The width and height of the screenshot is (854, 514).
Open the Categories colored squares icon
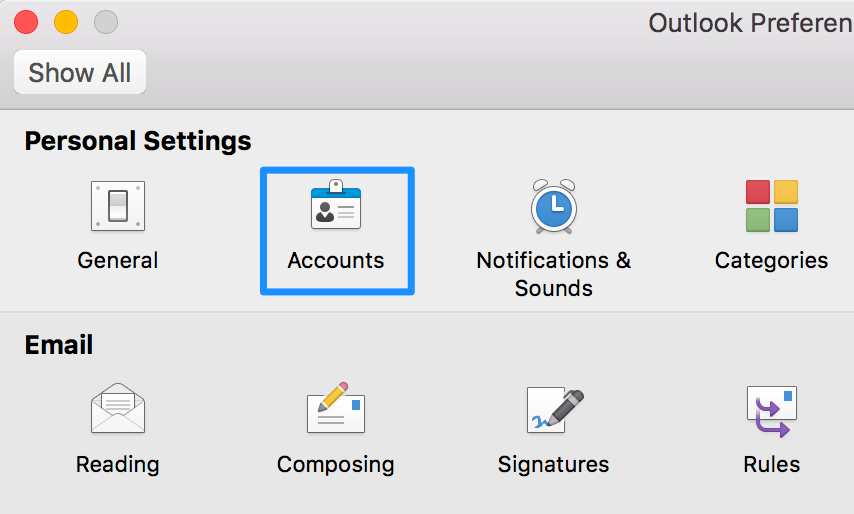771,206
